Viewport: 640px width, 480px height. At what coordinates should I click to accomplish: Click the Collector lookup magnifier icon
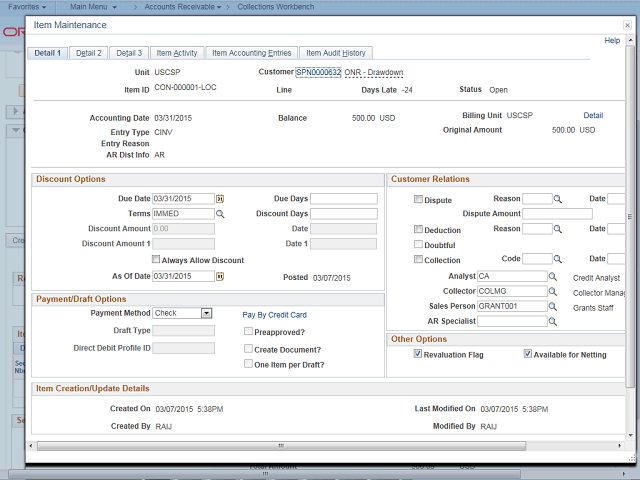click(553, 291)
